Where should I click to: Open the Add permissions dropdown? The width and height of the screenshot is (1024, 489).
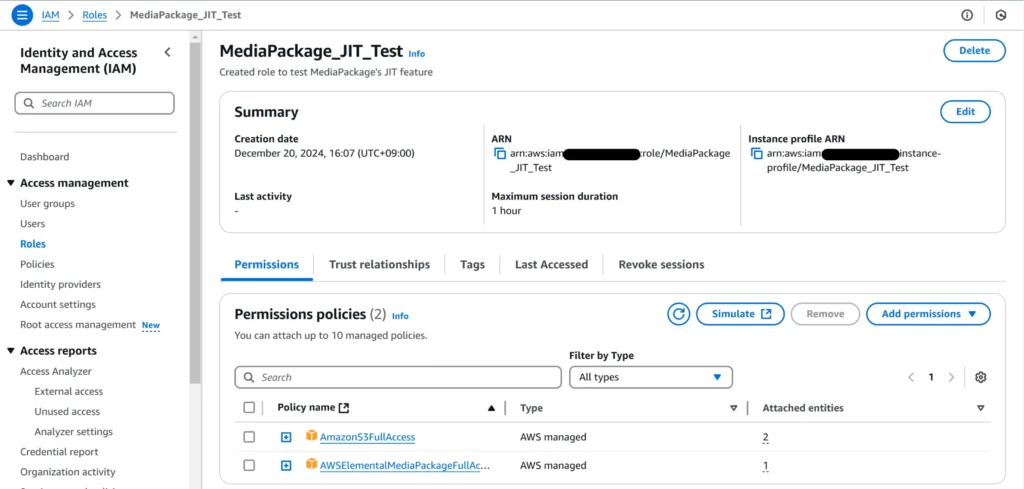[928, 314]
